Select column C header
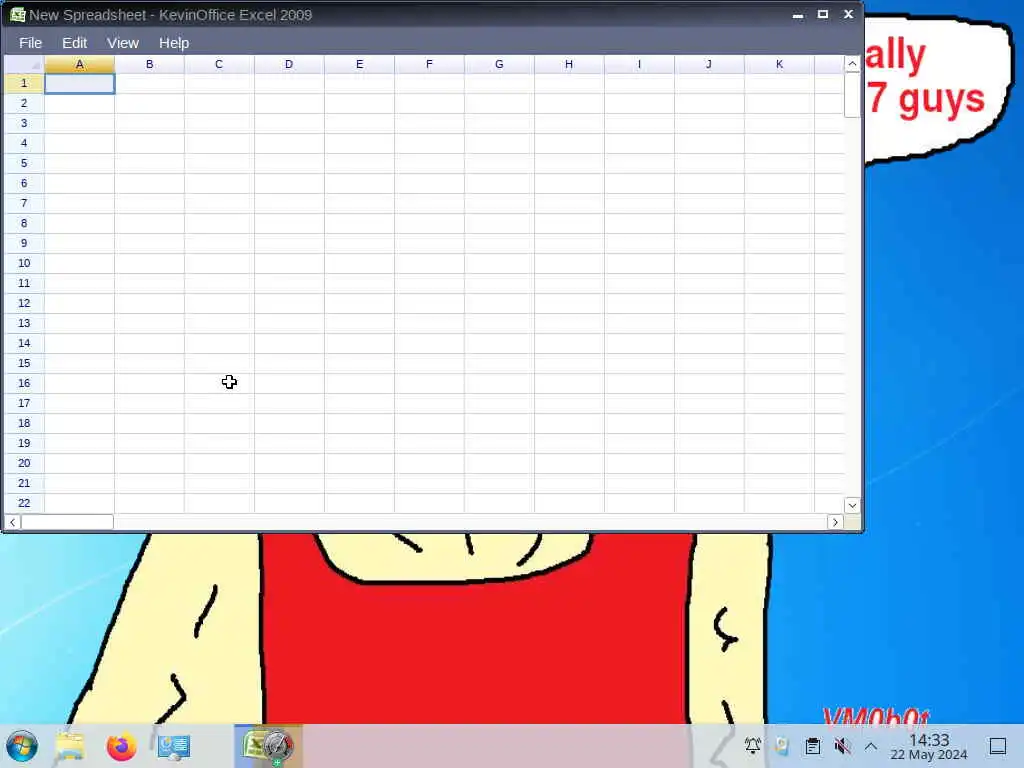 tap(219, 64)
